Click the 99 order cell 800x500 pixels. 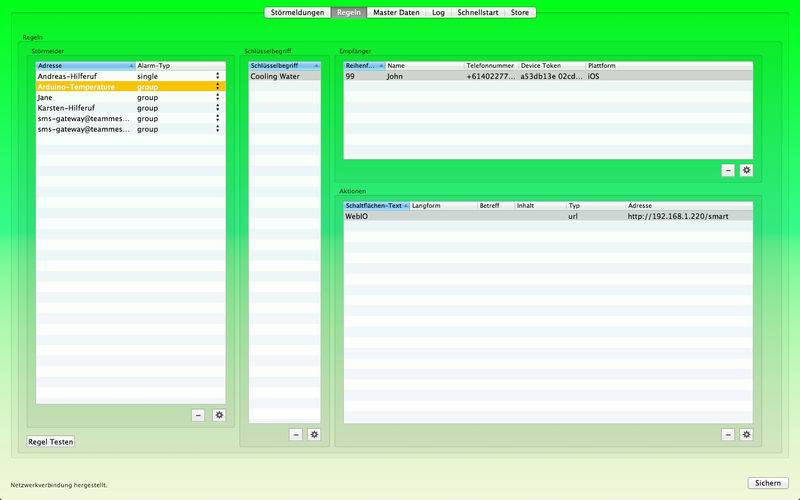point(350,76)
